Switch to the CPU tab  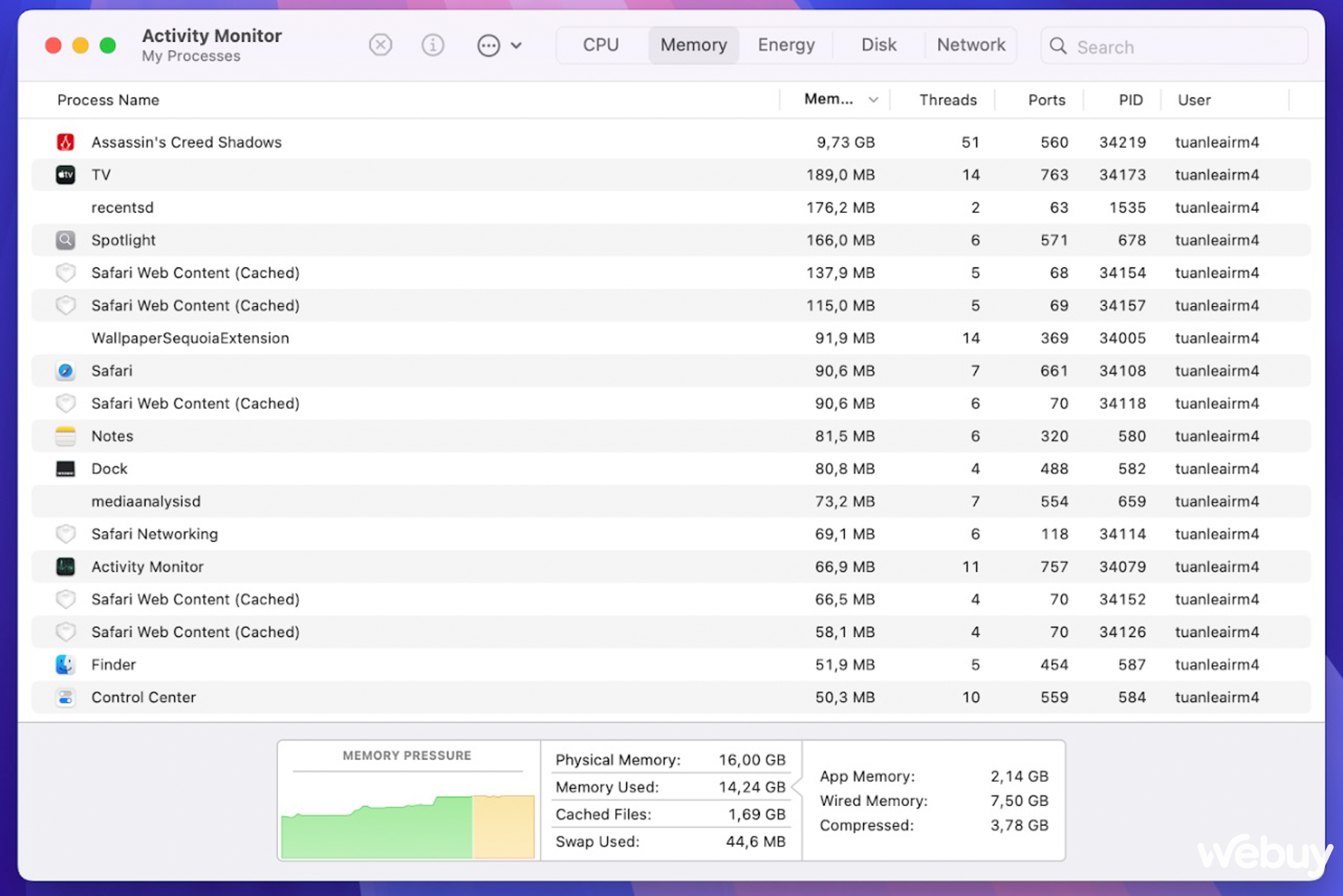[x=601, y=45]
